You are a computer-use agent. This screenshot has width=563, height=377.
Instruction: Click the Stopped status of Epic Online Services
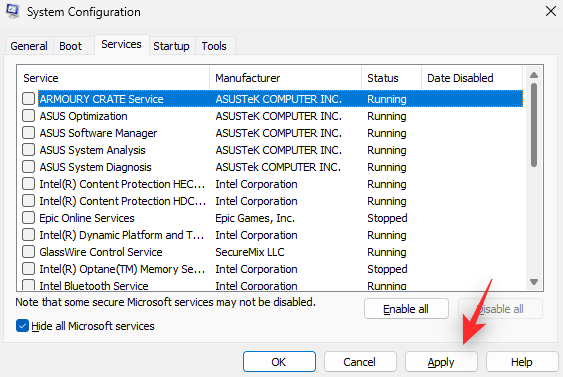tap(387, 218)
